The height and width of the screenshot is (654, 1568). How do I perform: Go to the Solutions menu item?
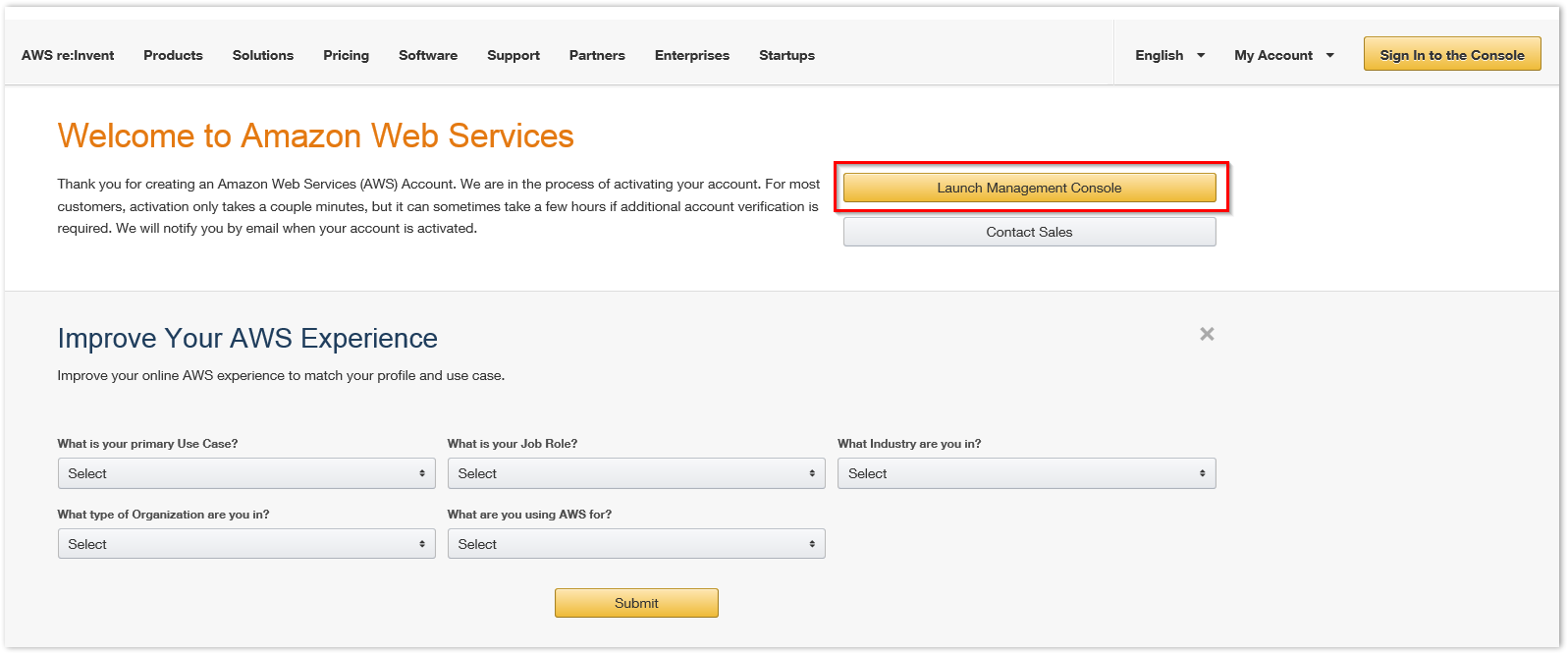[x=263, y=55]
